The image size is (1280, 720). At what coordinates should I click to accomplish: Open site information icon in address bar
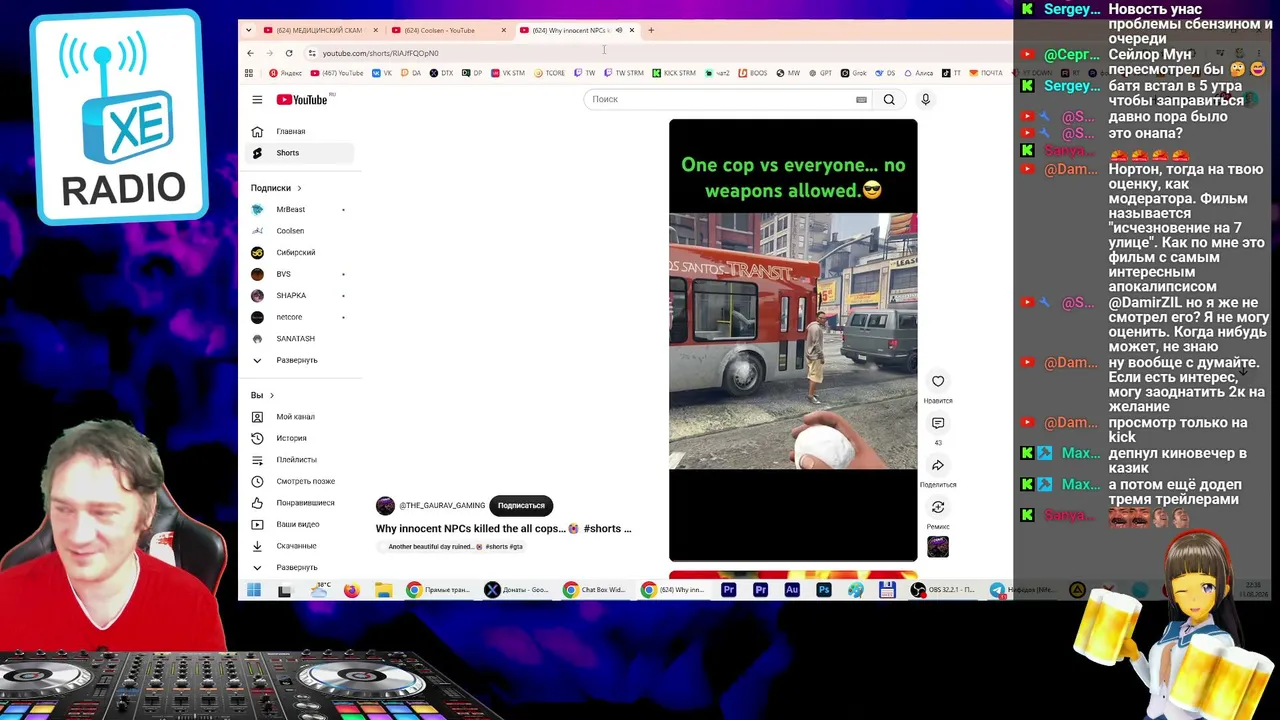coord(312,53)
